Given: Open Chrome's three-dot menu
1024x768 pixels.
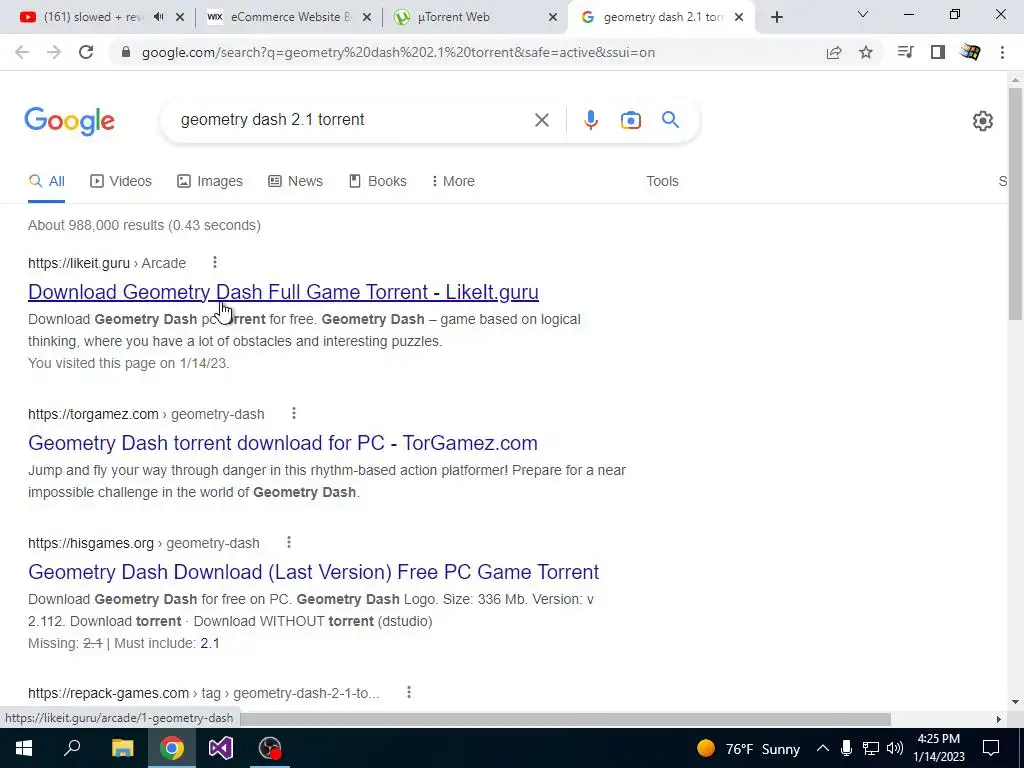Looking at the screenshot, I should coord(1002,52).
